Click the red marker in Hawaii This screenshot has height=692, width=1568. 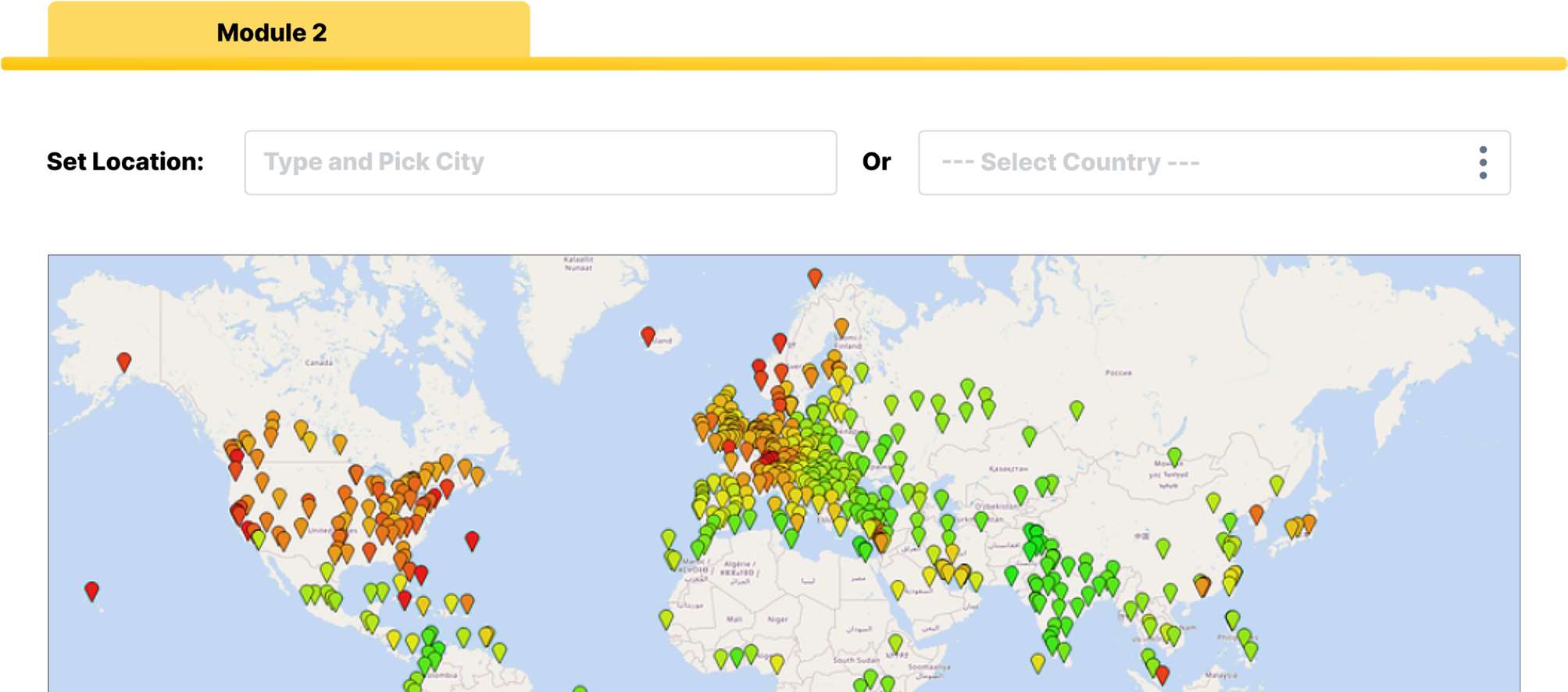(x=91, y=590)
